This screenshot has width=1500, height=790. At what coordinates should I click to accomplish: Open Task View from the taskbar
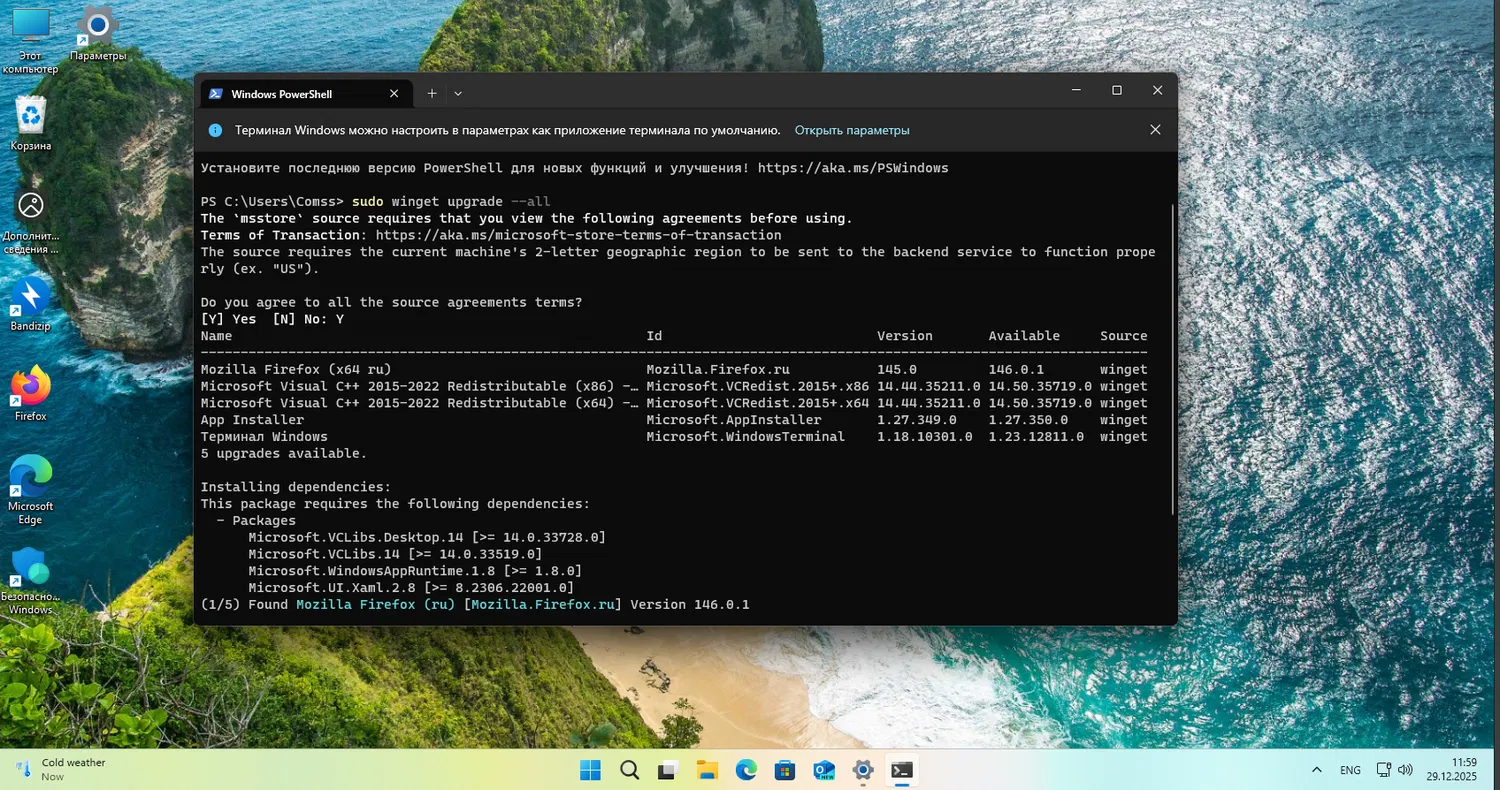point(668,770)
